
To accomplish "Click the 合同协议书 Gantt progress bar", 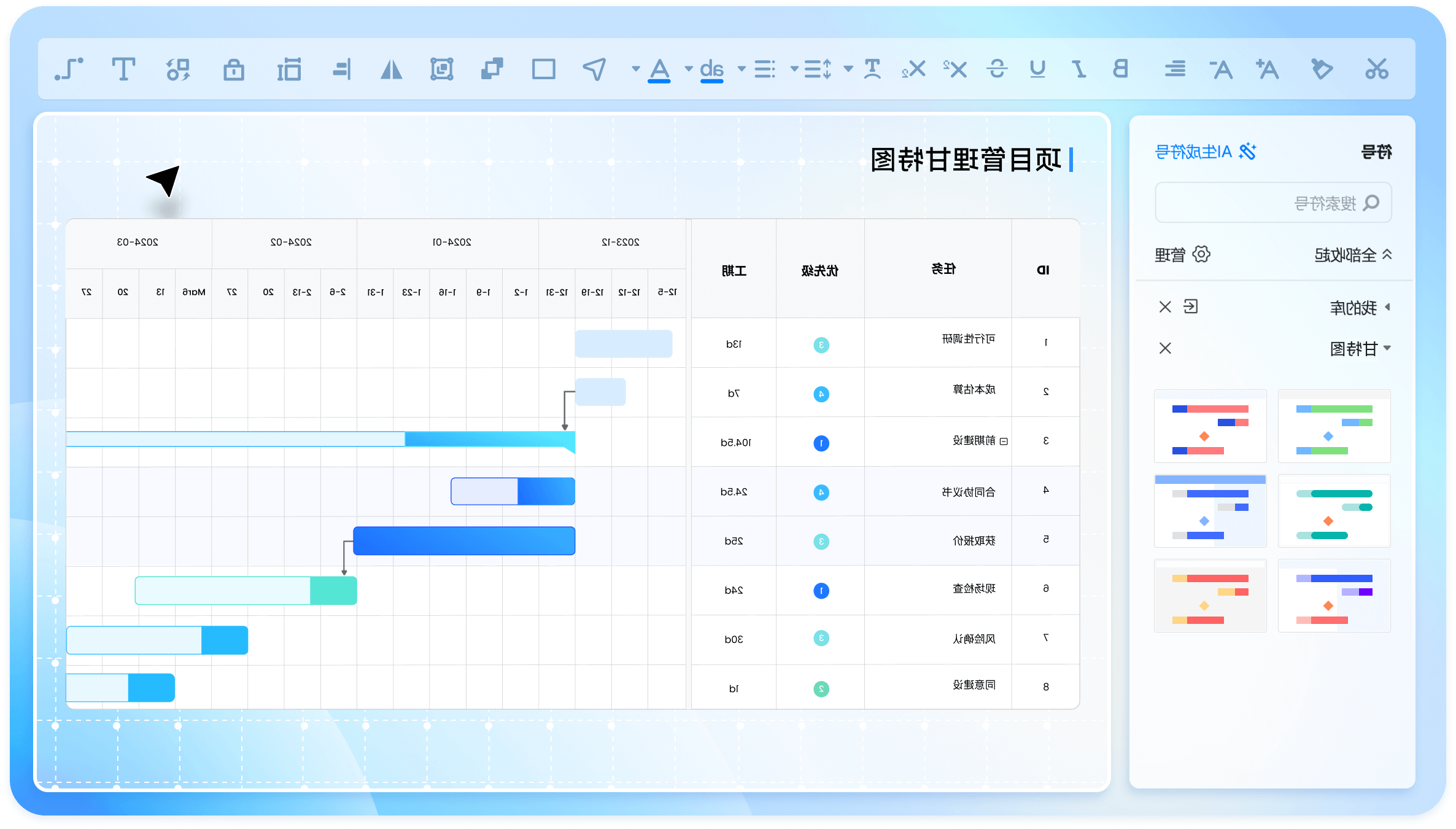I will pyautogui.click(x=513, y=491).
